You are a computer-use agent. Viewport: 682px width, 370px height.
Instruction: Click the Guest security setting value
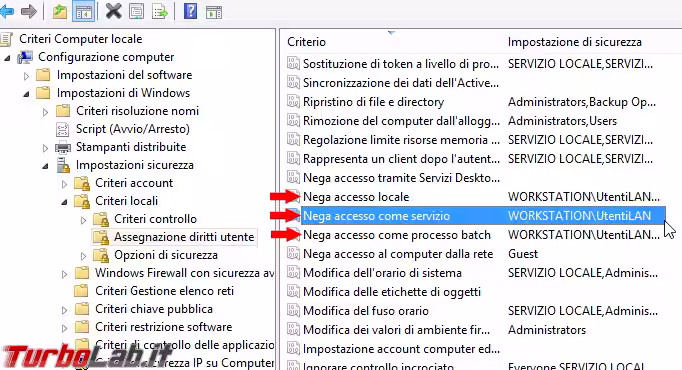coord(523,254)
